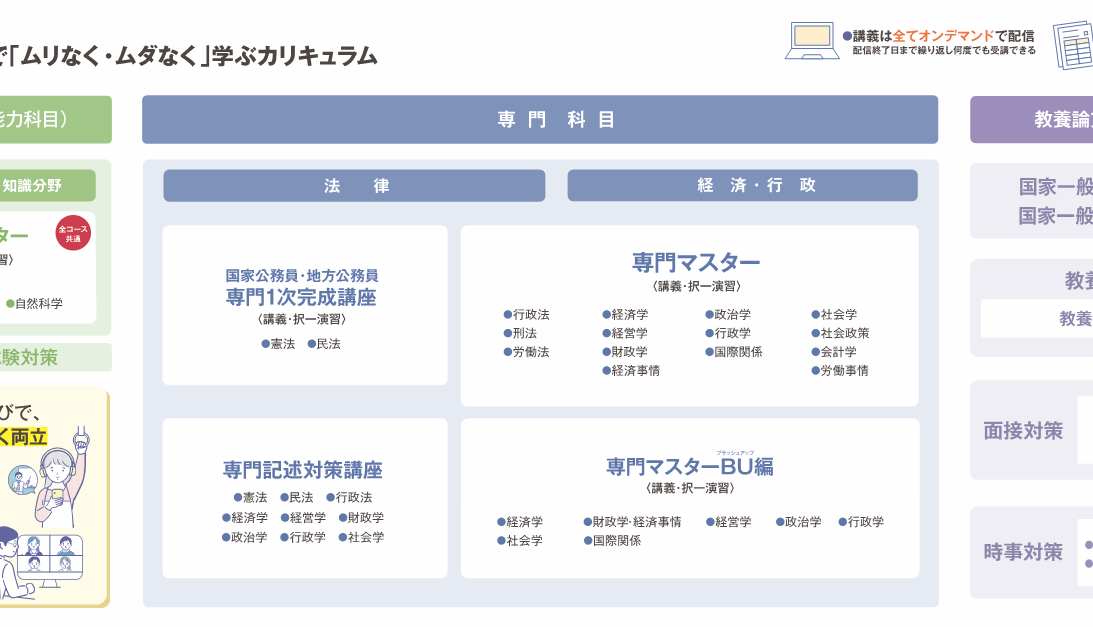The width and height of the screenshot is (1093, 627).
Task: Click the 刑法 subject in 専門マスター
Action: [521, 333]
